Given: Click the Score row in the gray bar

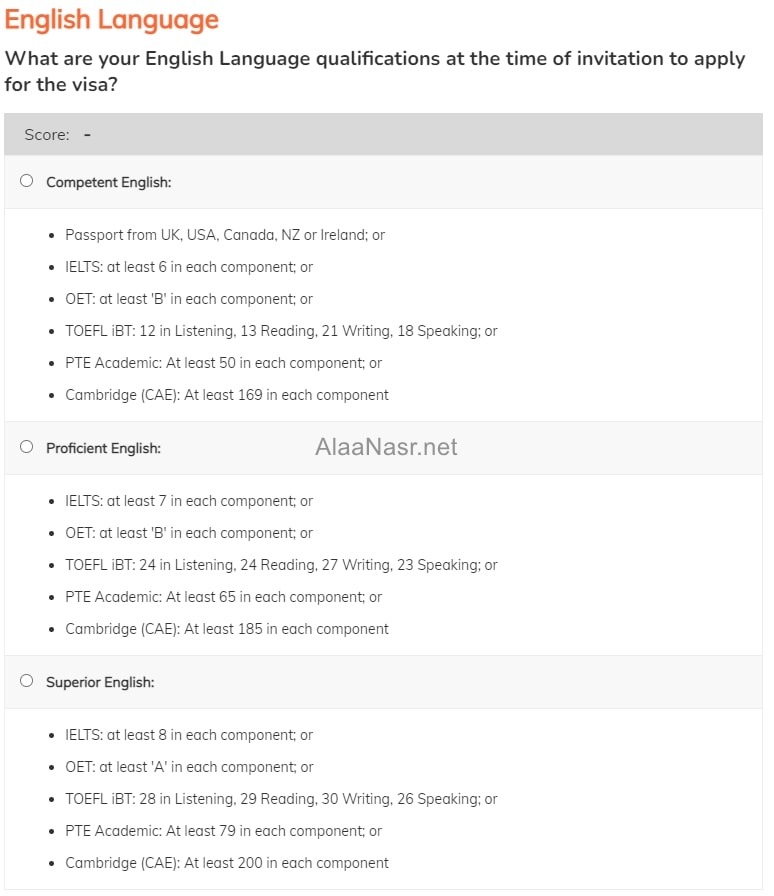Looking at the screenshot, I should click(58, 135).
